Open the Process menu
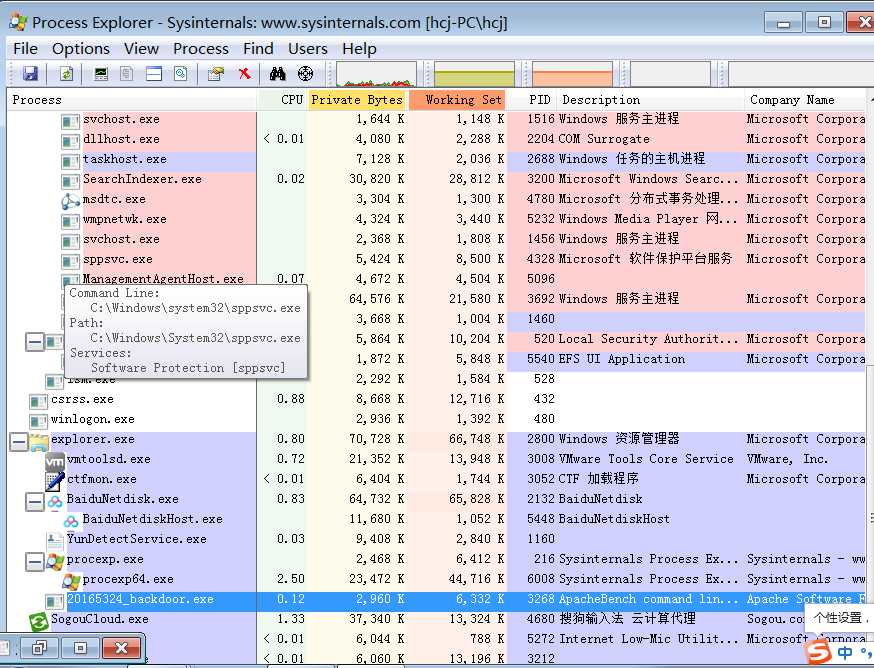Image resolution: width=874 pixels, height=668 pixels. (x=201, y=49)
